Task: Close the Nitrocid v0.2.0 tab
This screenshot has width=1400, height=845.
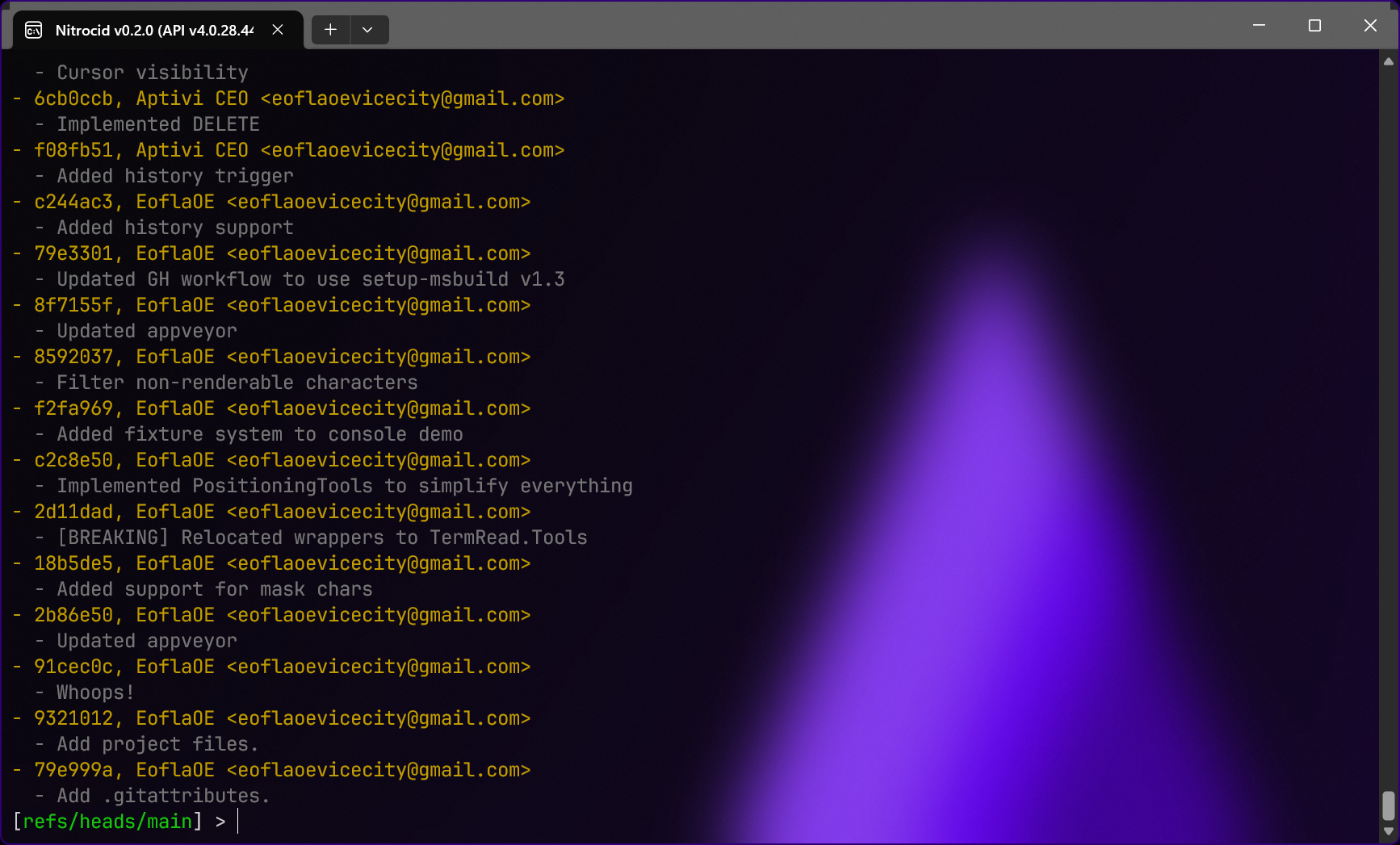Action: pos(278,30)
